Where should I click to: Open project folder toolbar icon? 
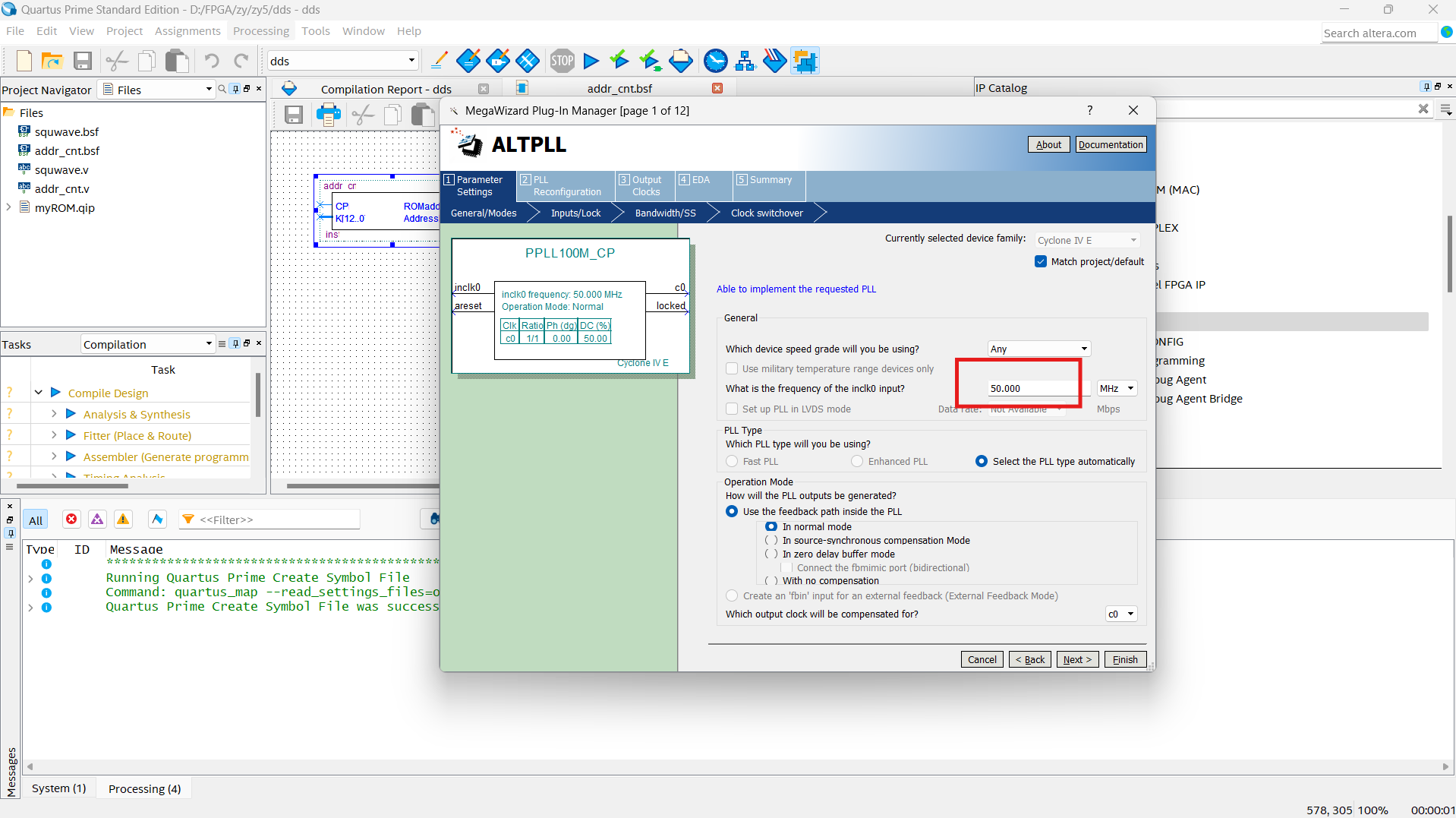(x=52, y=61)
